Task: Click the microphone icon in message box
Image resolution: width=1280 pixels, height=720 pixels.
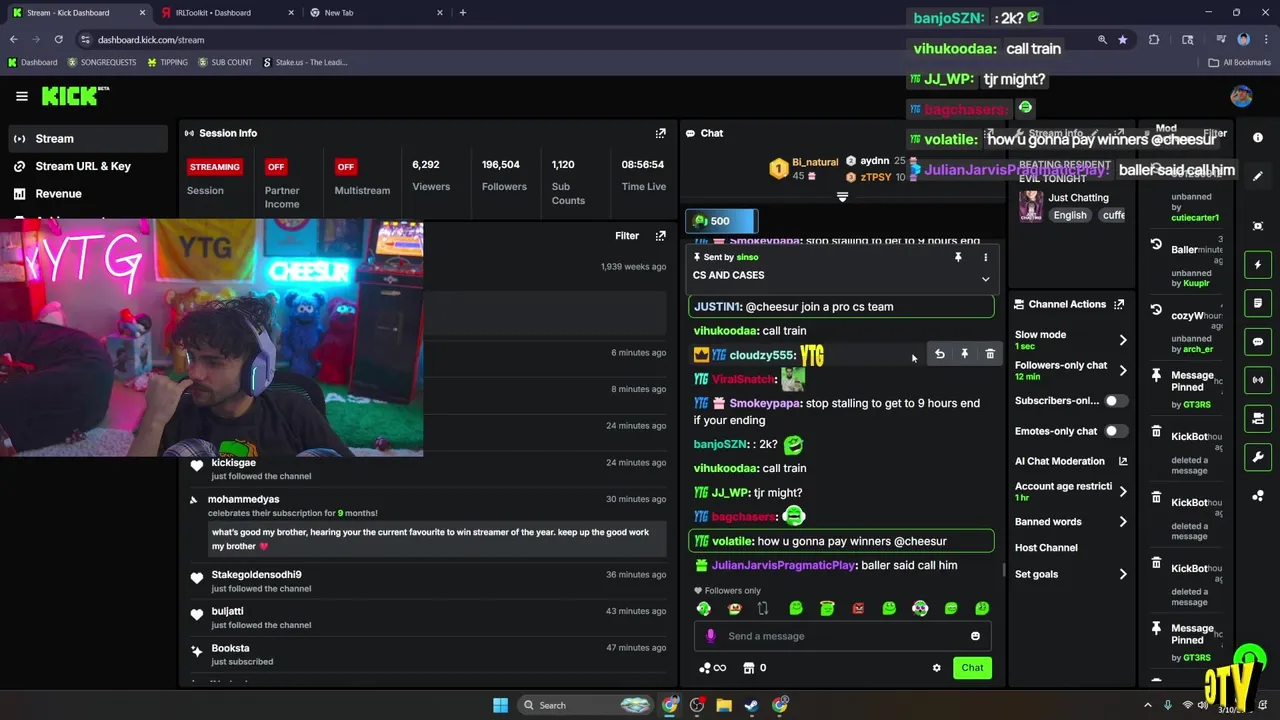Action: click(711, 636)
